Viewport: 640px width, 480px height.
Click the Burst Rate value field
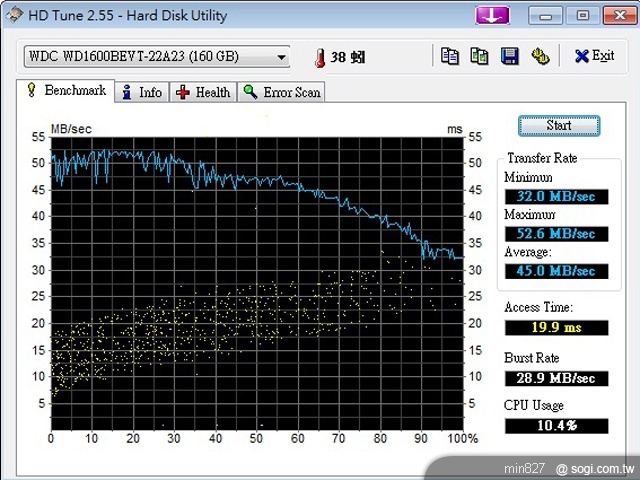click(556, 378)
